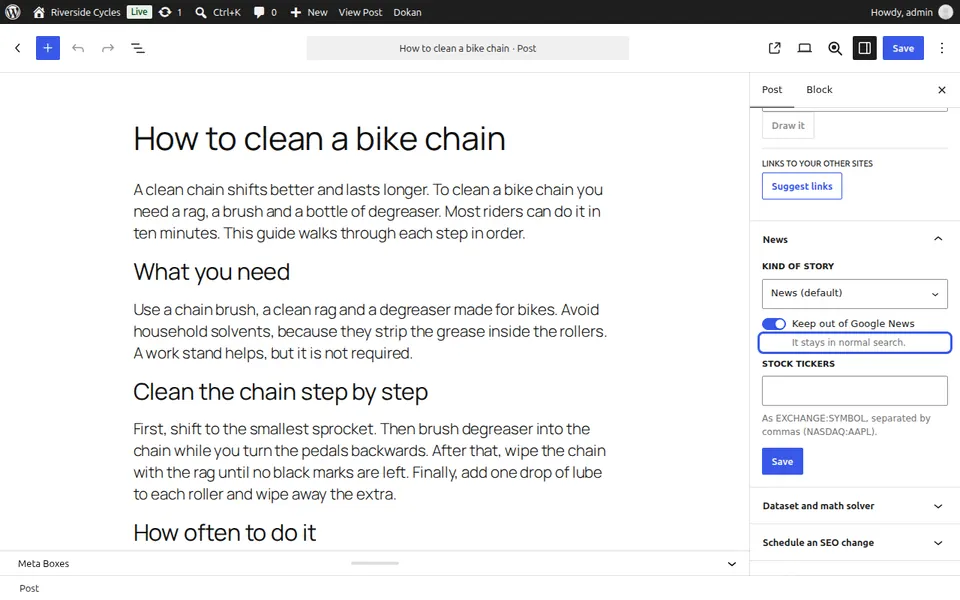The height and width of the screenshot is (600, 960).
Task: Close the settings sidebar
Action: [942, 90]
